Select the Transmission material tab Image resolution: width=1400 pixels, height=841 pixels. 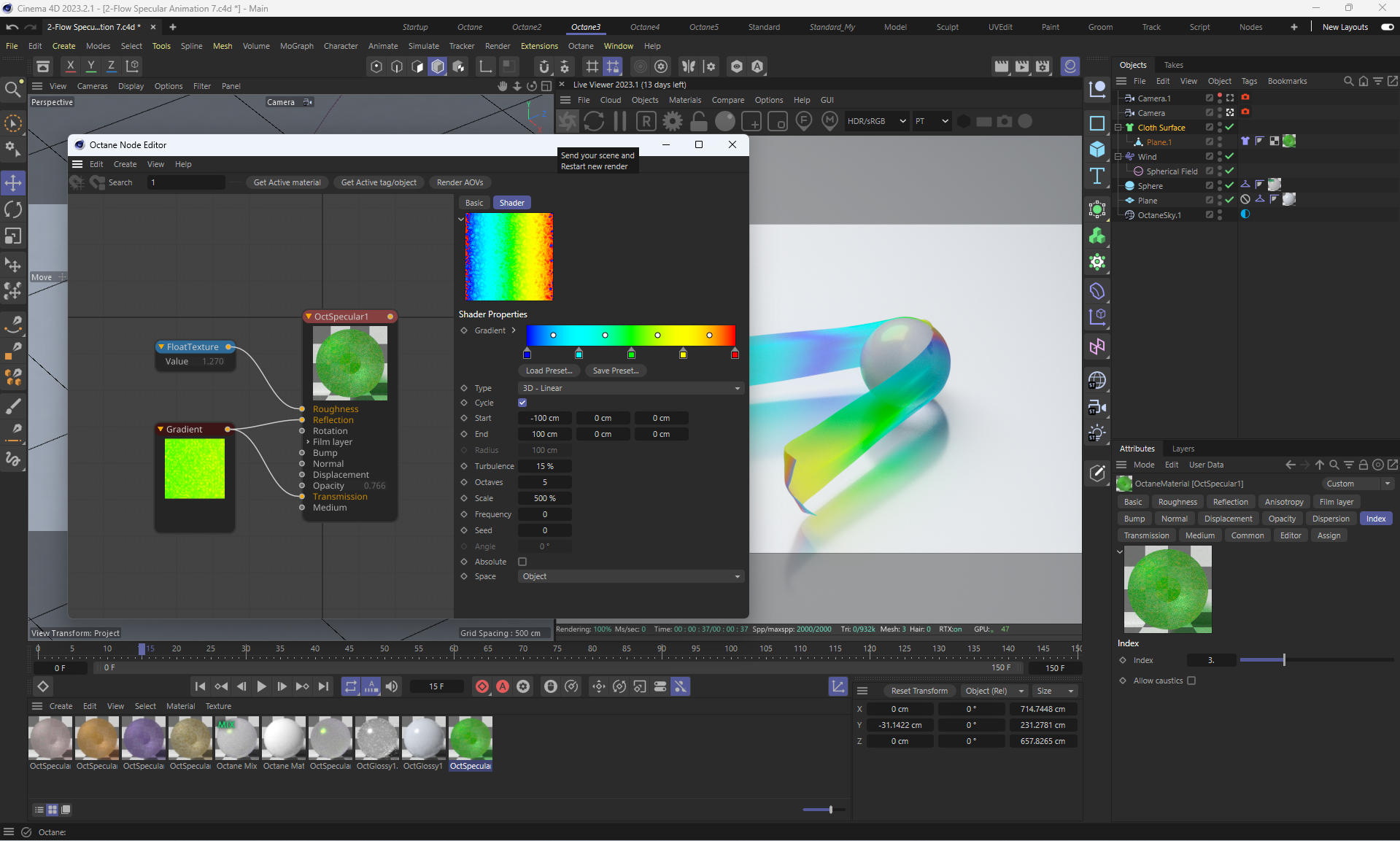tap(1146, 535)
